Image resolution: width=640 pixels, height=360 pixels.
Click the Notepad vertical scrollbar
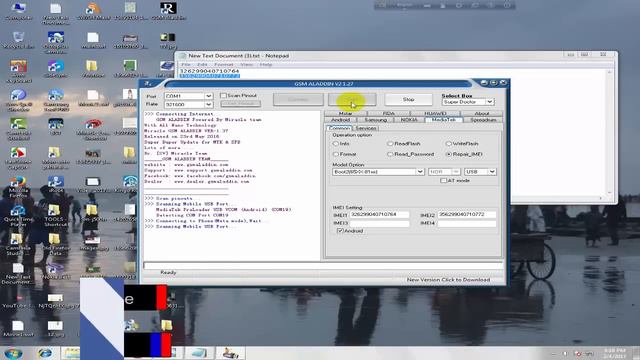(609, 132)
